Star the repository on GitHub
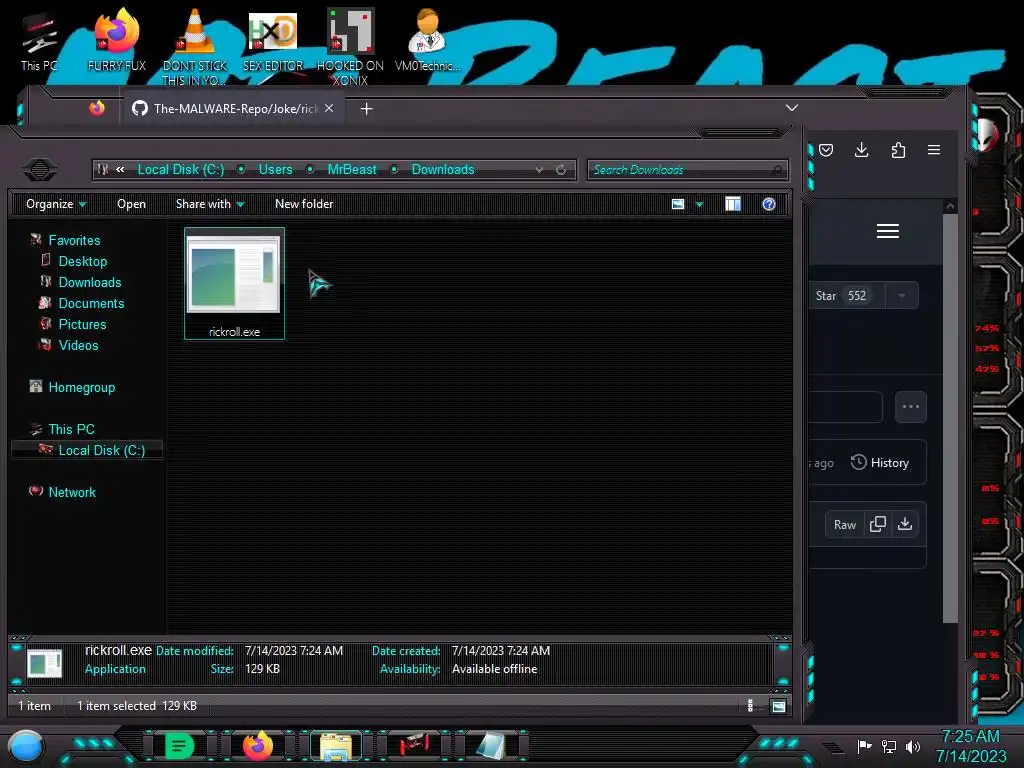1024x768 pixels. (x=846, y=296)
